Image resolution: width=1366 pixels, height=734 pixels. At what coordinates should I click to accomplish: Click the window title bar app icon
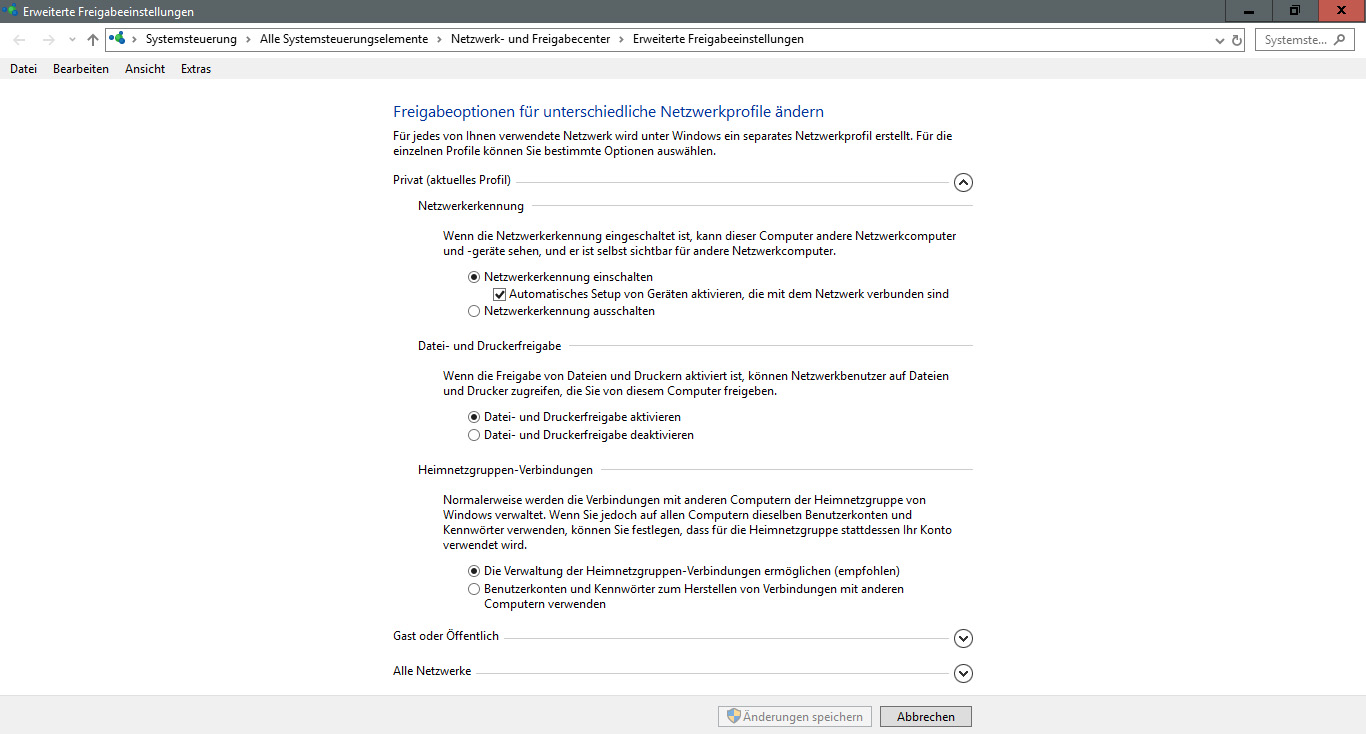(11, 11)
